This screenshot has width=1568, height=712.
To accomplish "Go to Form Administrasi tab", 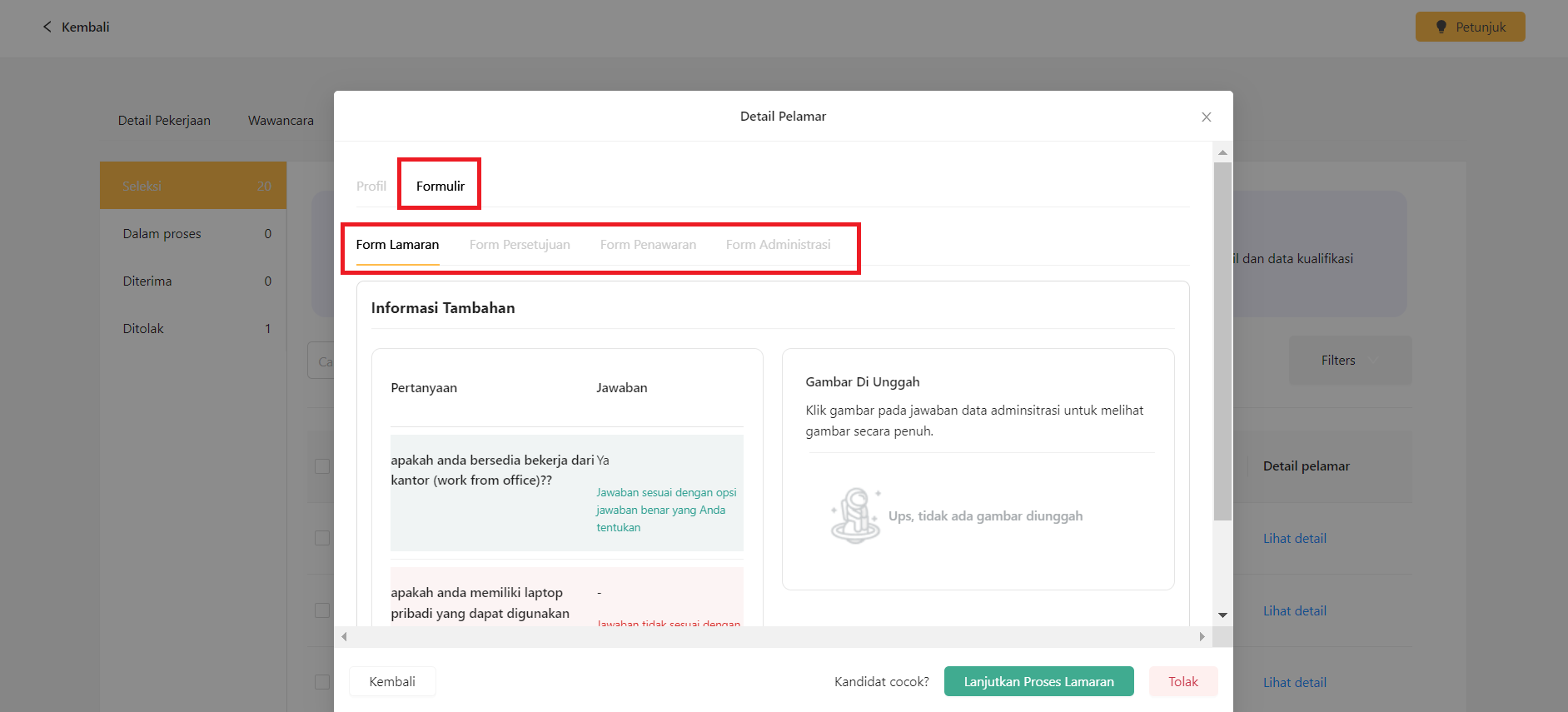I will coord(778,245).
